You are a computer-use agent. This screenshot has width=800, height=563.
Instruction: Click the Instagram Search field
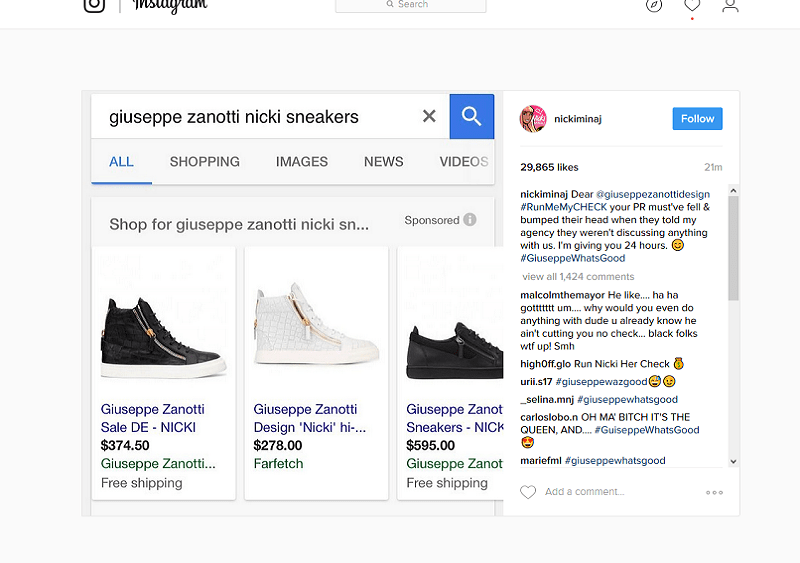[x=411, y=5]
